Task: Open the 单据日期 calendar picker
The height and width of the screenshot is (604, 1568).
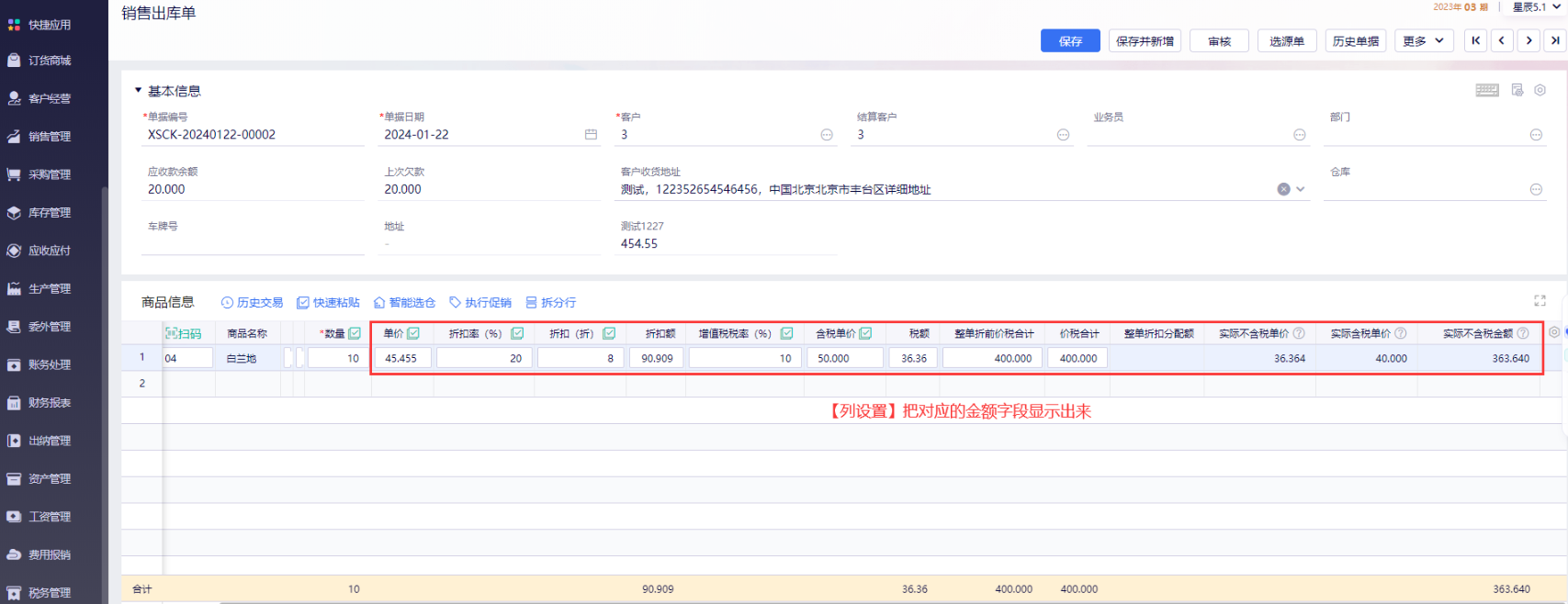Action: click(x=591, y=134)
